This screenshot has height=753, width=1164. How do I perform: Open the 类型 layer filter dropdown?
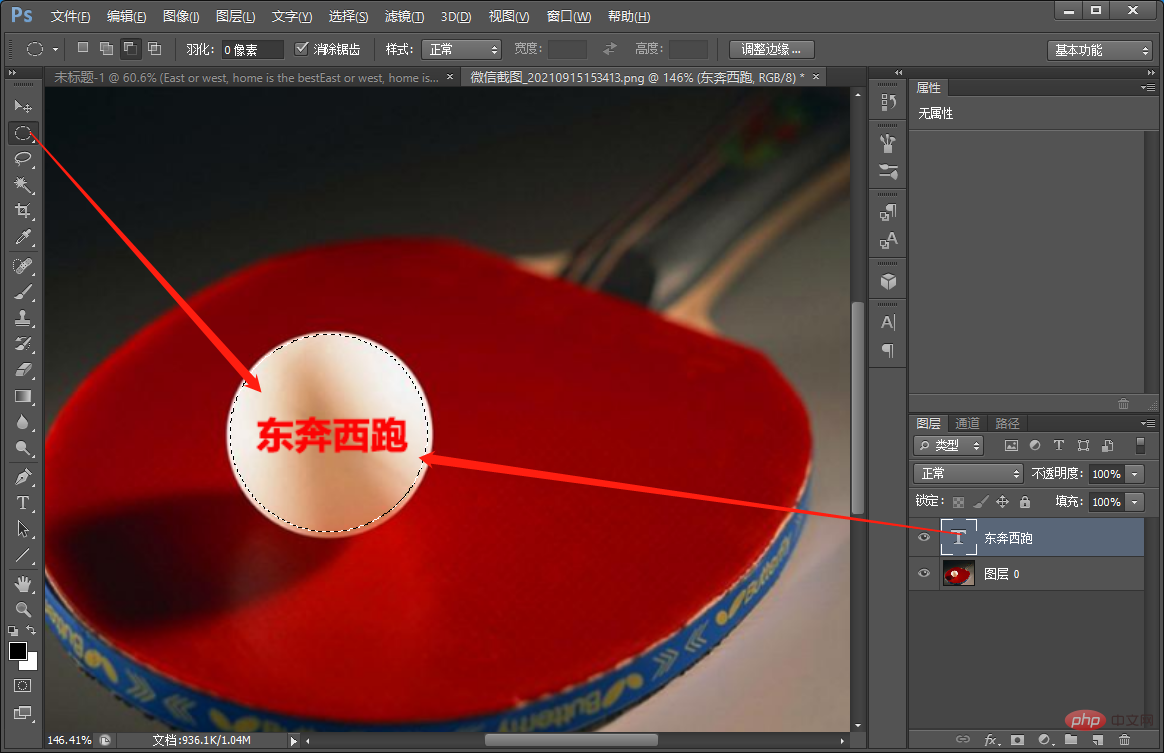948,446
